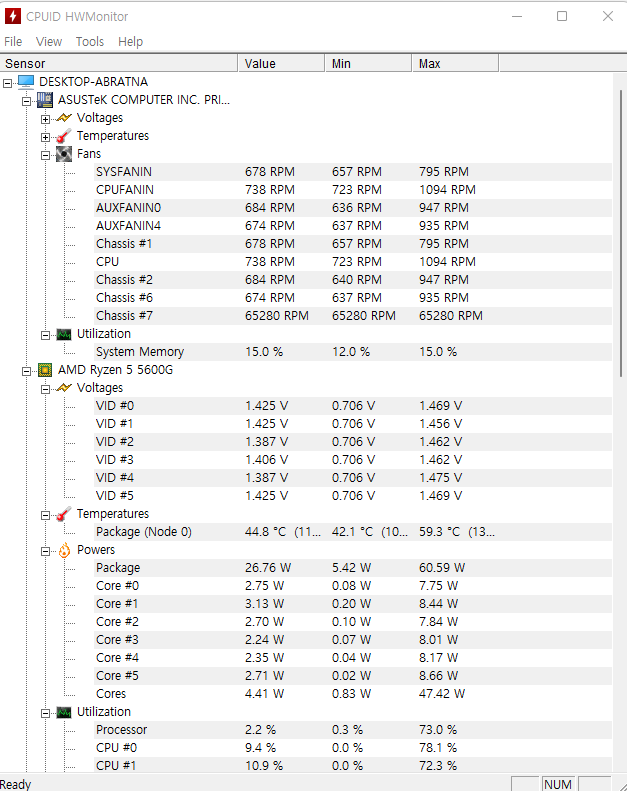Image resolution: width=627 pixels, height=791 pixels.
Task: Click the HWMonitor lightning app icon
Action: click(13, 16)
